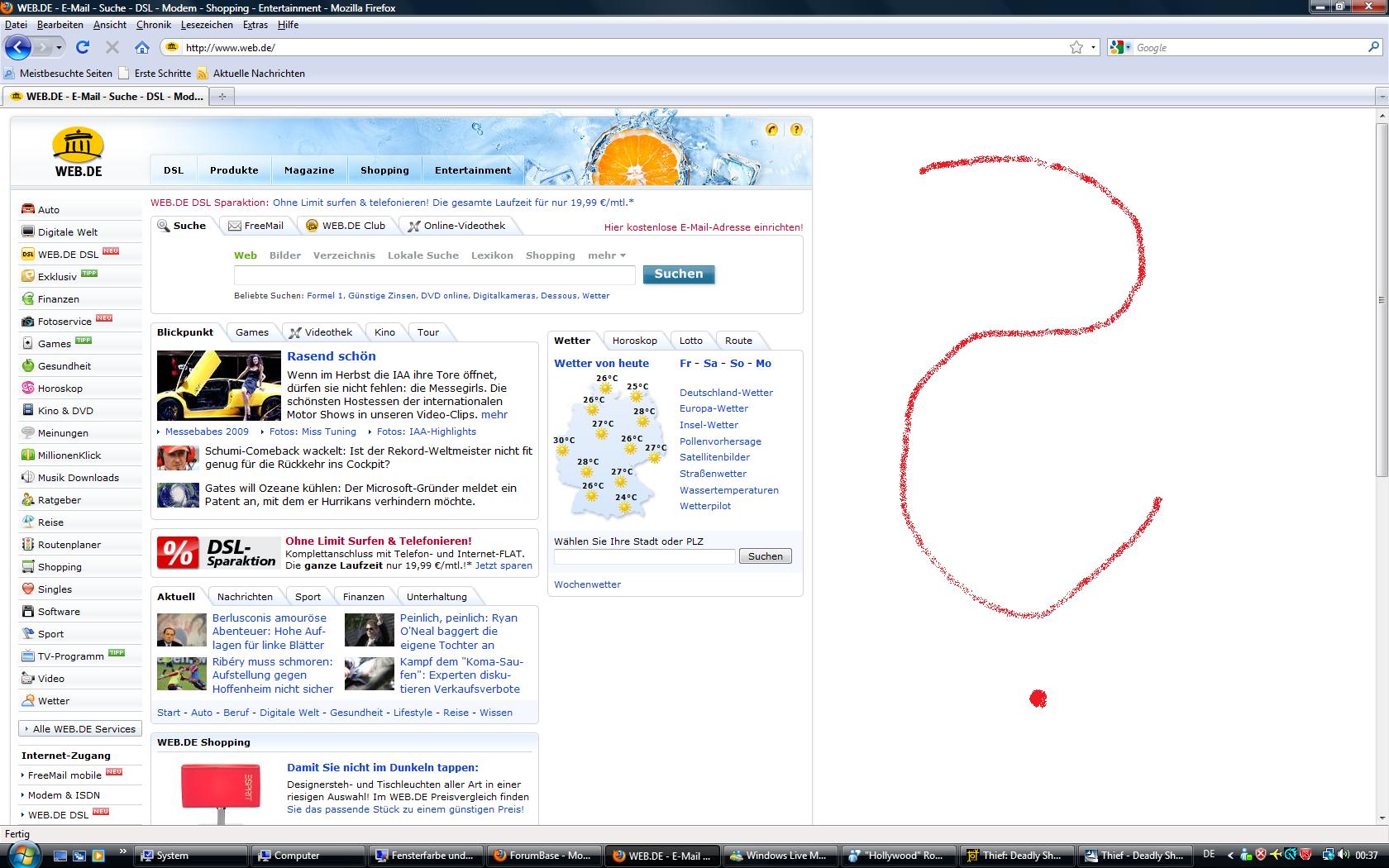1389x868 pixels.
Task: Click the yellow help question mark icon
Action: point(796,129)
